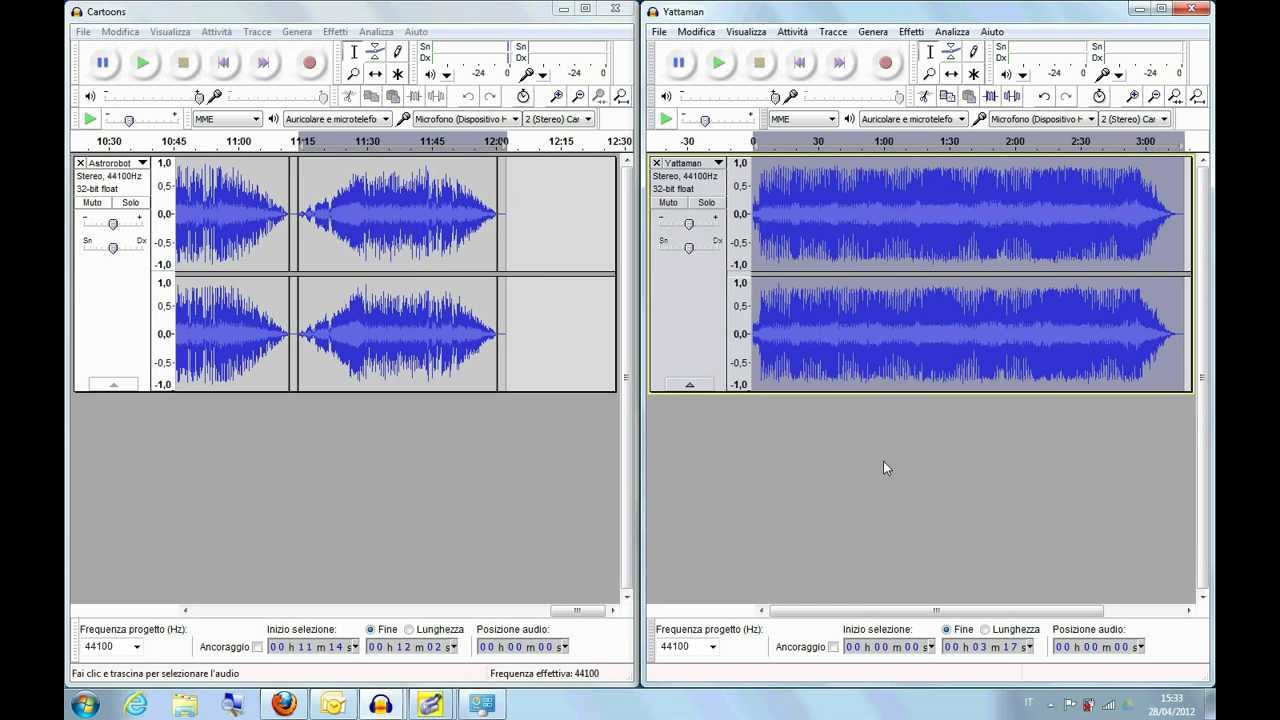Image resolution: width=1280 pixels, height=720 pixels.
Task: Solo the Astrorobot track
Action: [x=131, y=202]
